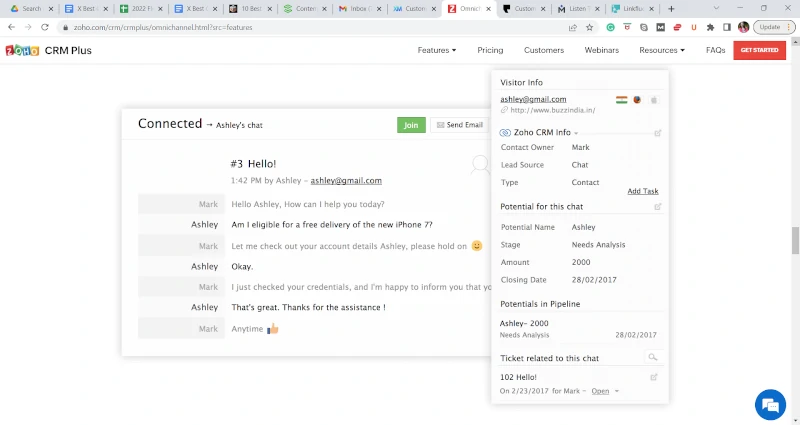800x425 pixels.
Task: Open the buzzindia.in visitor URL
Action: point(553,110)
